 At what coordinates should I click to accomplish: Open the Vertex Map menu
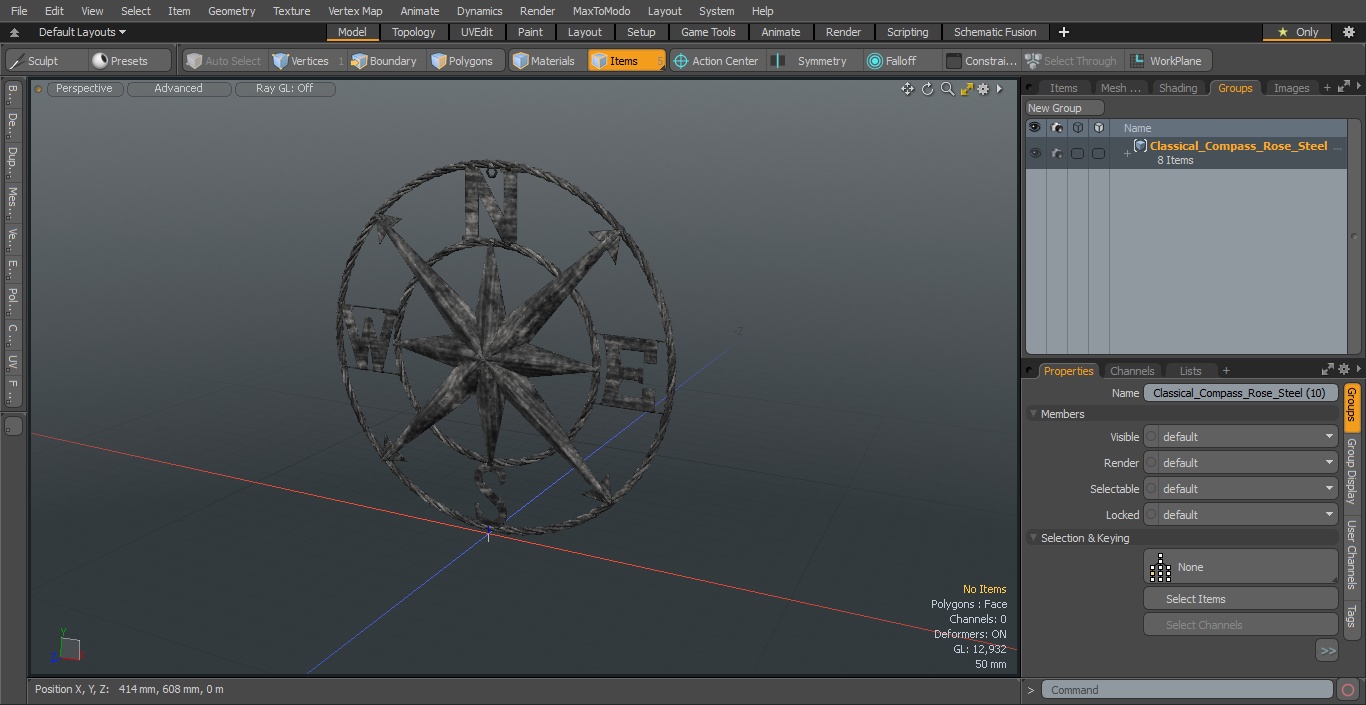point(355,11)
